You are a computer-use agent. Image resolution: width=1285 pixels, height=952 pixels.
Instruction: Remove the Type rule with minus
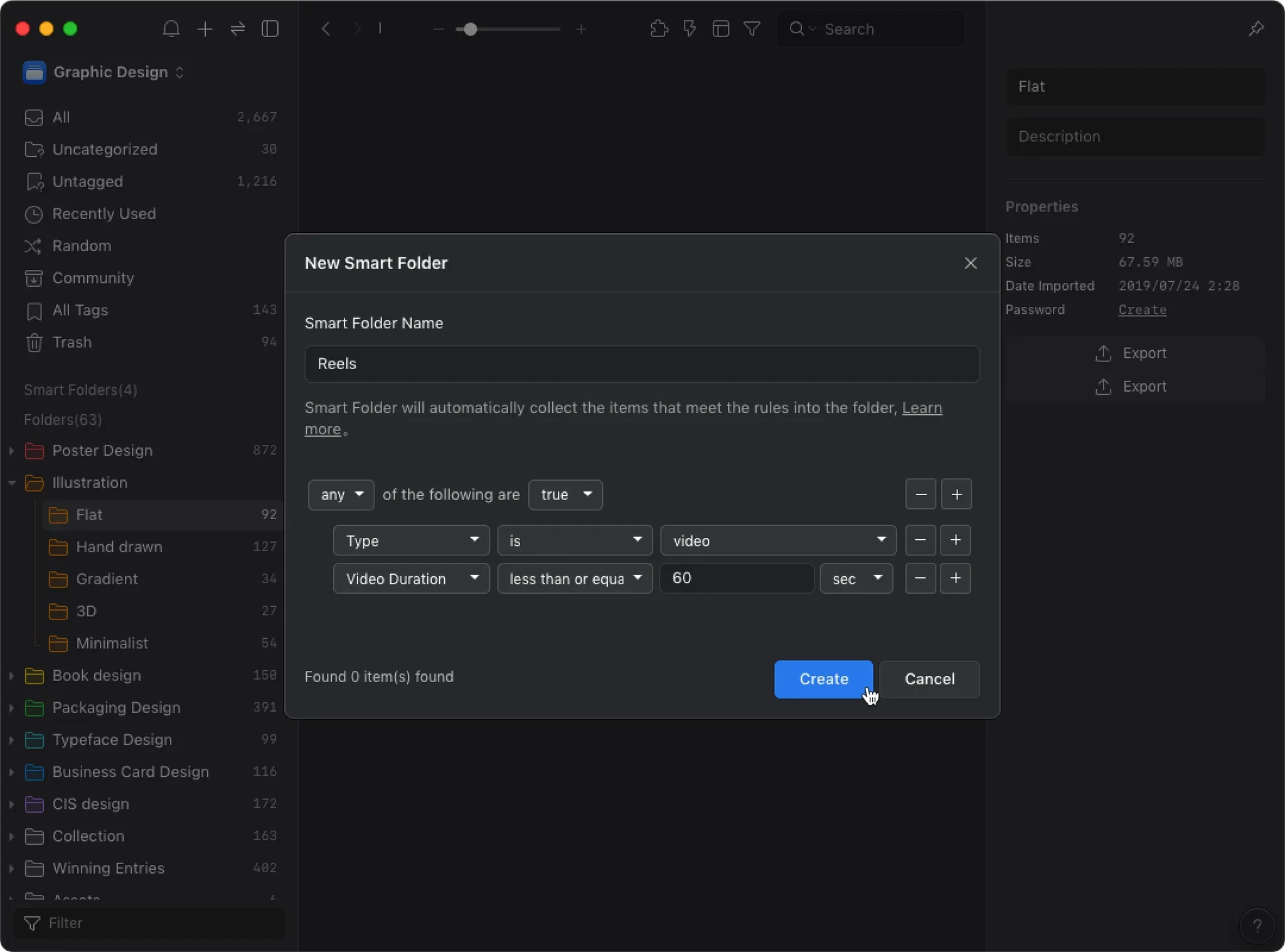[920, 540]
